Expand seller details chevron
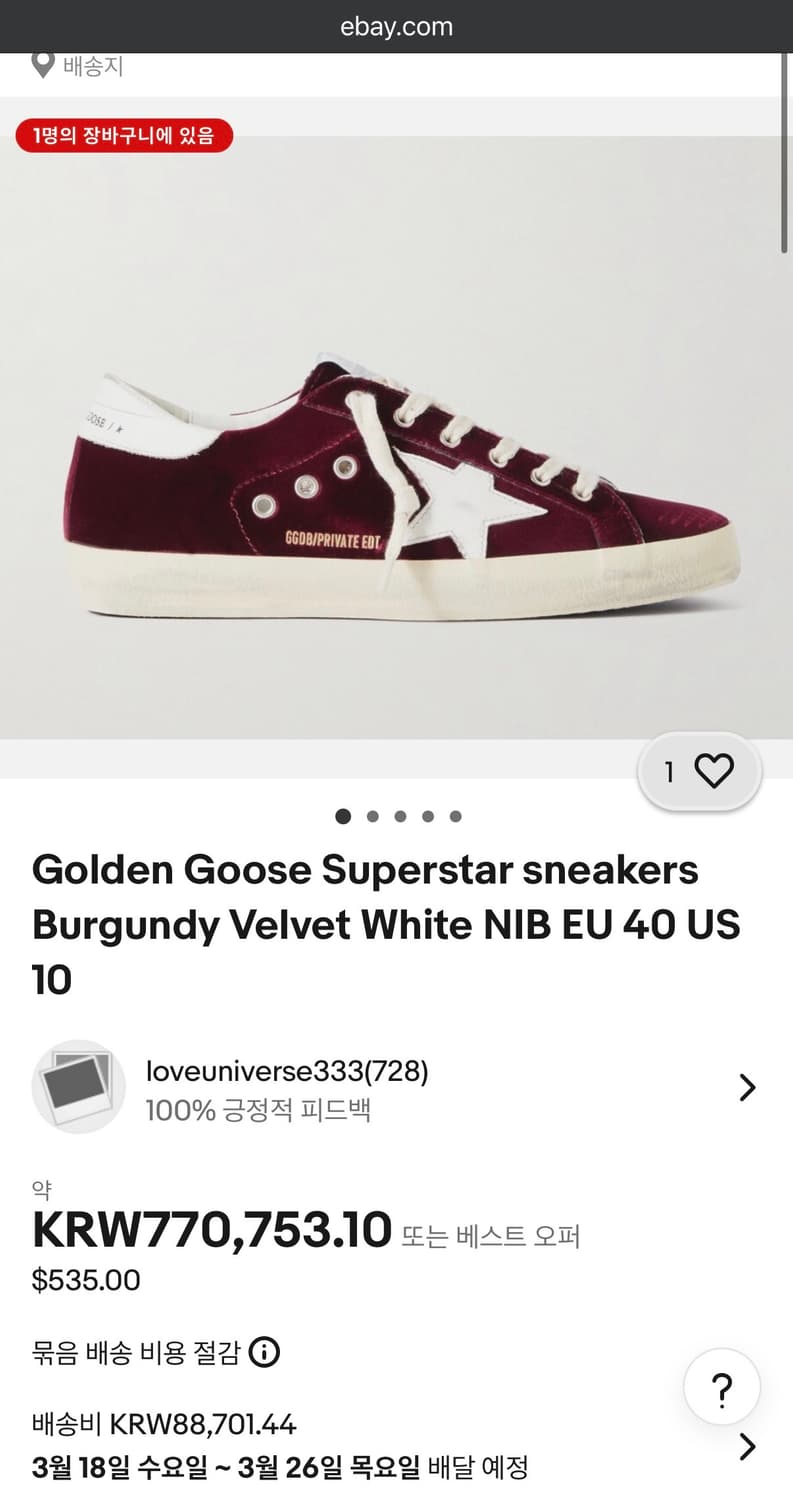 point(747,1087)
